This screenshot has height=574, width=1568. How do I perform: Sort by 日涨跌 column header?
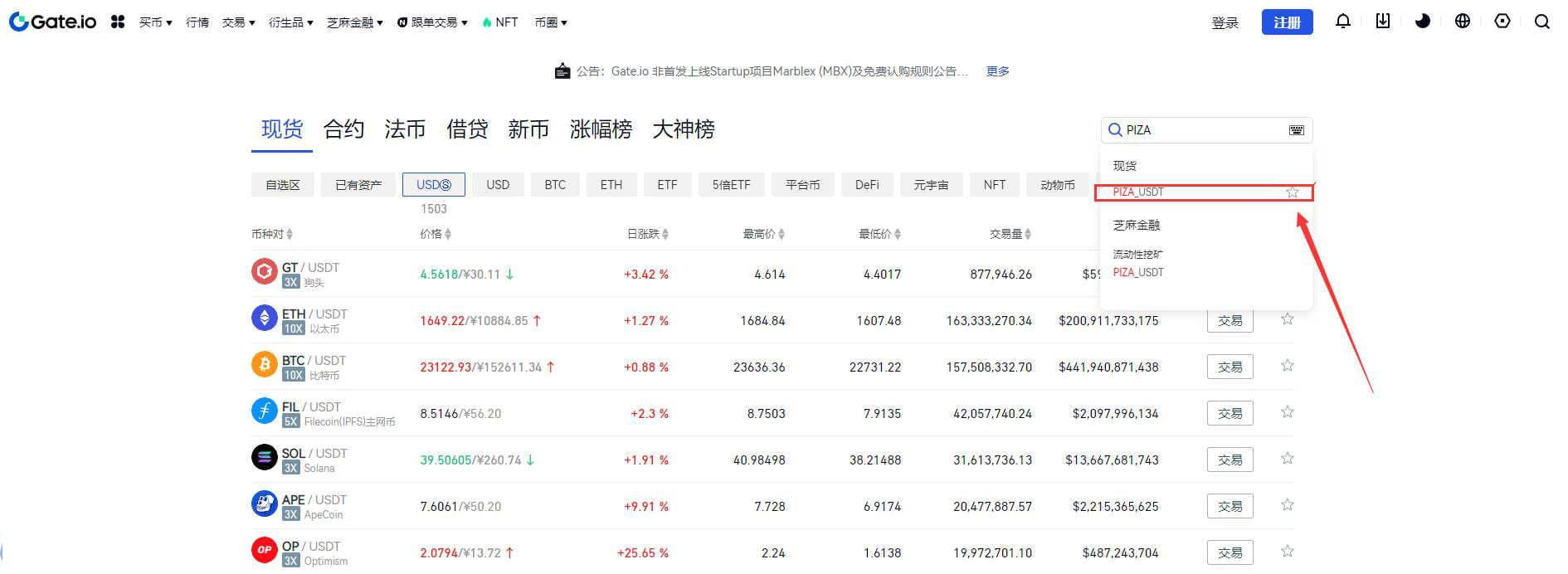click(647, 234)
